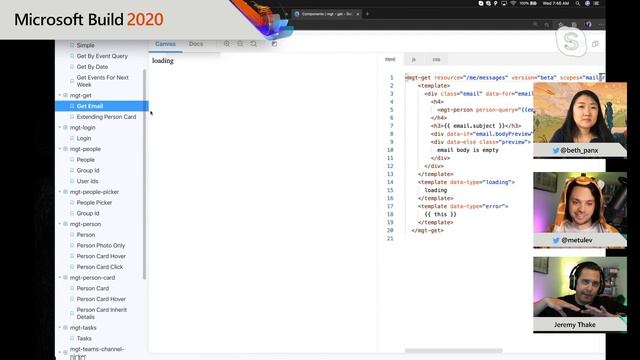
Task: Open the Simple story
Action: [x=85, y=45]
